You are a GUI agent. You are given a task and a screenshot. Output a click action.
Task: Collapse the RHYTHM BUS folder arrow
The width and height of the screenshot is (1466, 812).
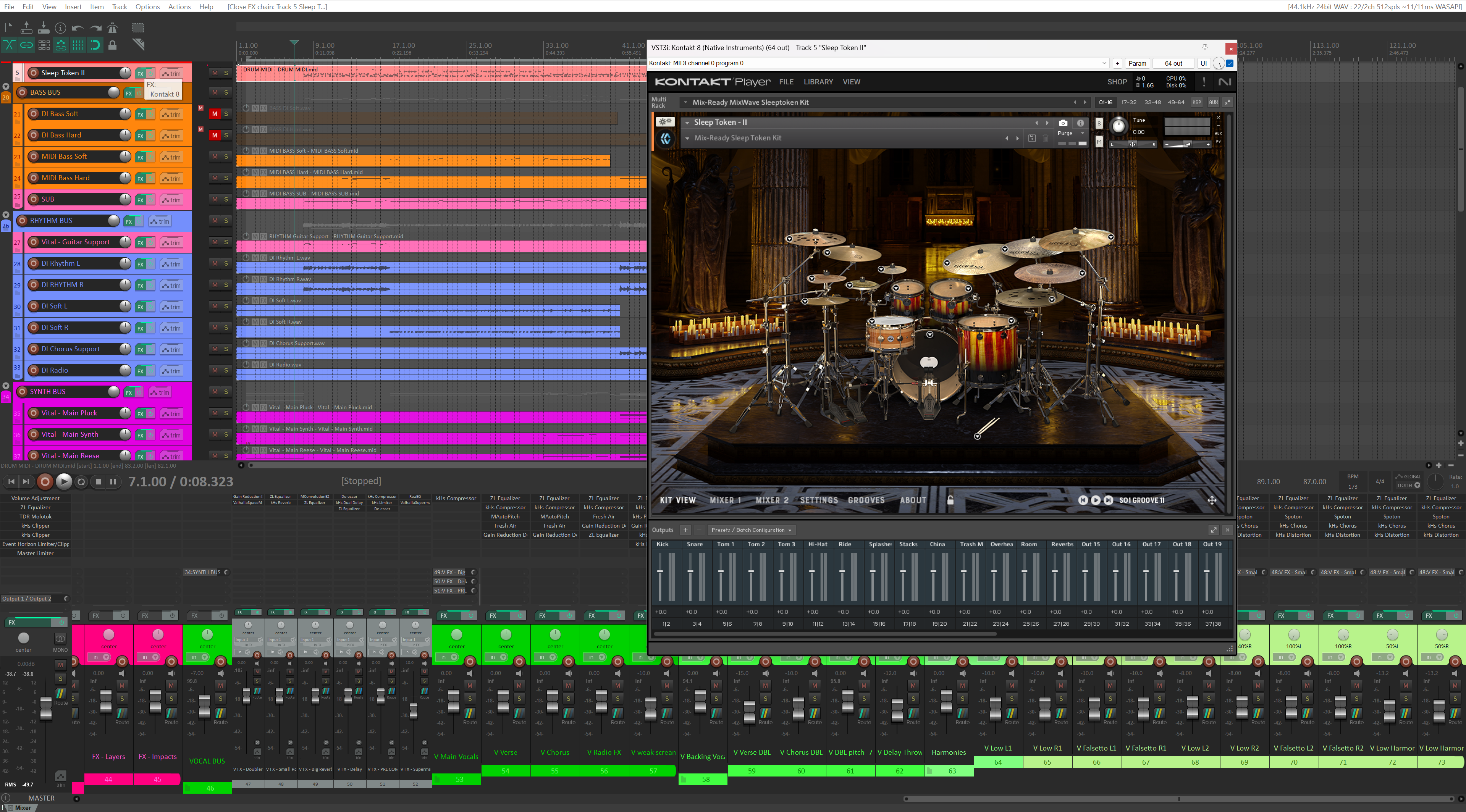[6, 215]
